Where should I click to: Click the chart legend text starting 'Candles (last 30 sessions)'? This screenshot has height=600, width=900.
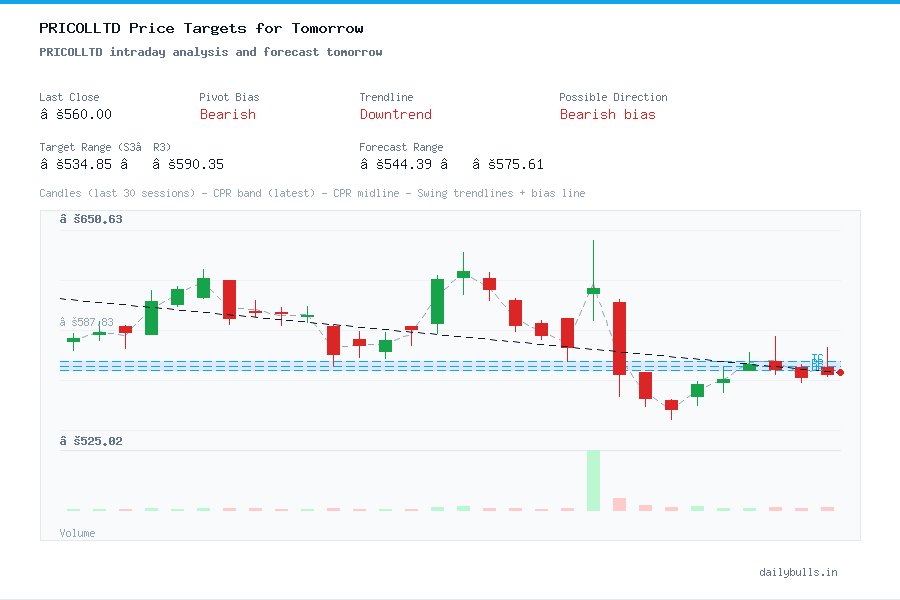tap(312, 193)
